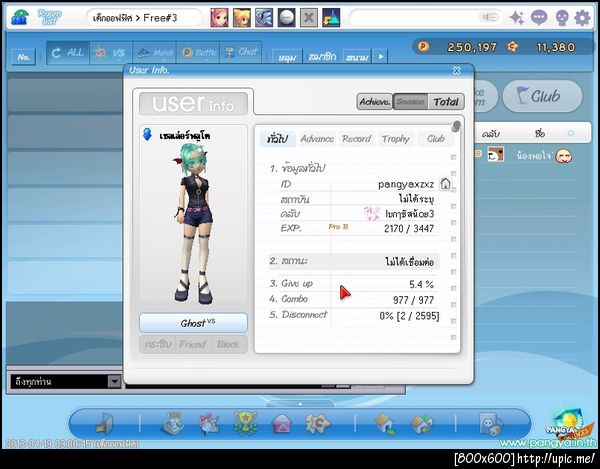This screenshot has height=469, width=600.
Task: Click the dog avatar in player list
Action: tap(496, 154)
